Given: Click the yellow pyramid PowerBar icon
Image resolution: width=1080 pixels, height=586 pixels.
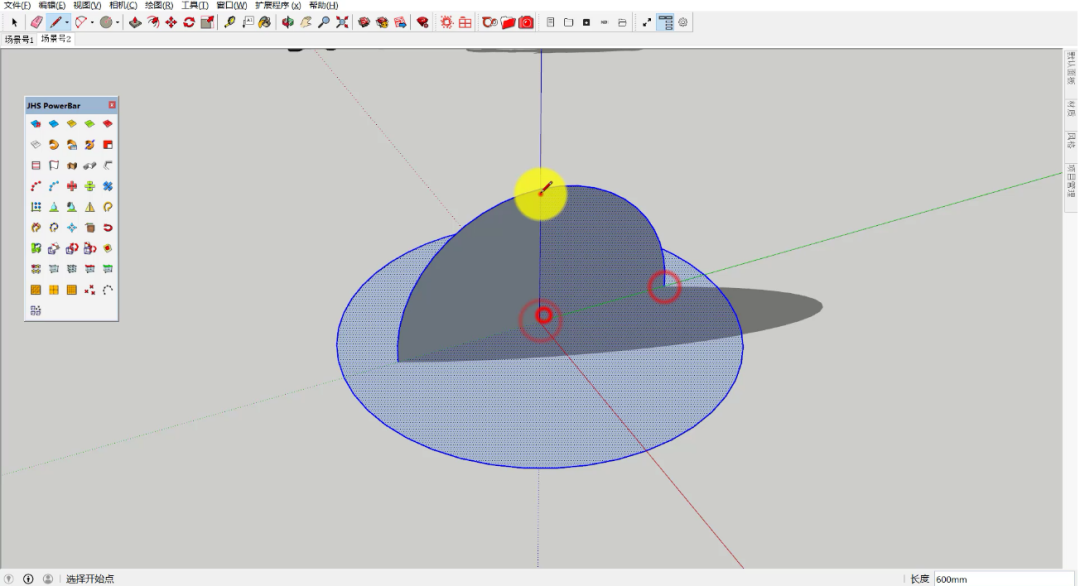Looking at the screenshot, I should pyautogui.click(x=90, y=207).
